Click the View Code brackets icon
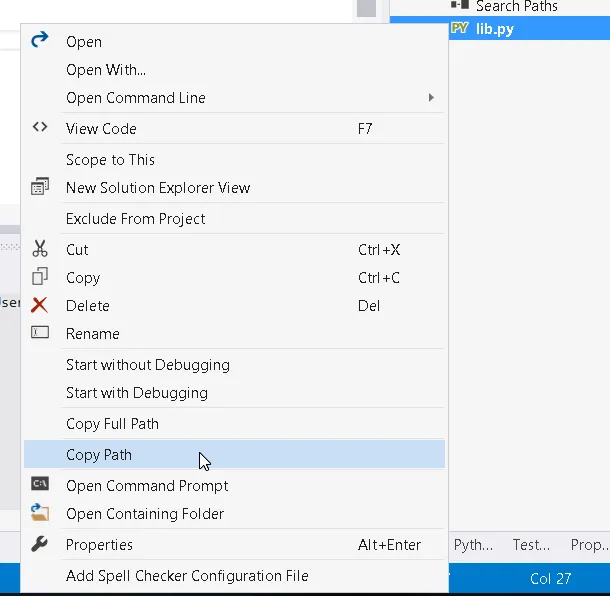The image size is (610, 596). [40, 128]
